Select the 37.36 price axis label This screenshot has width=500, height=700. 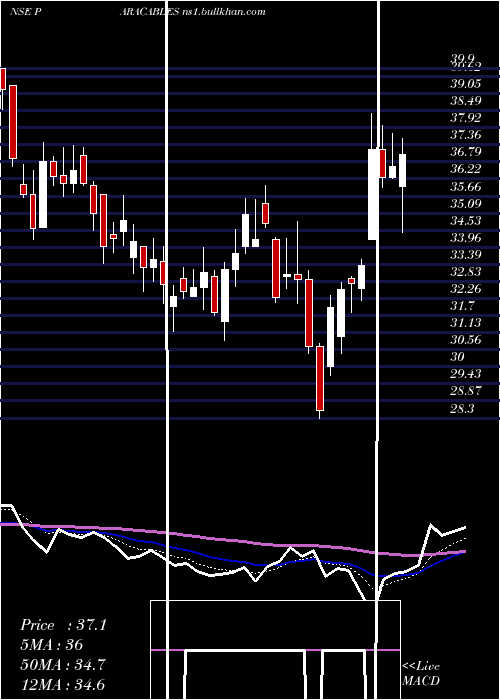click(x=466, y=134)
